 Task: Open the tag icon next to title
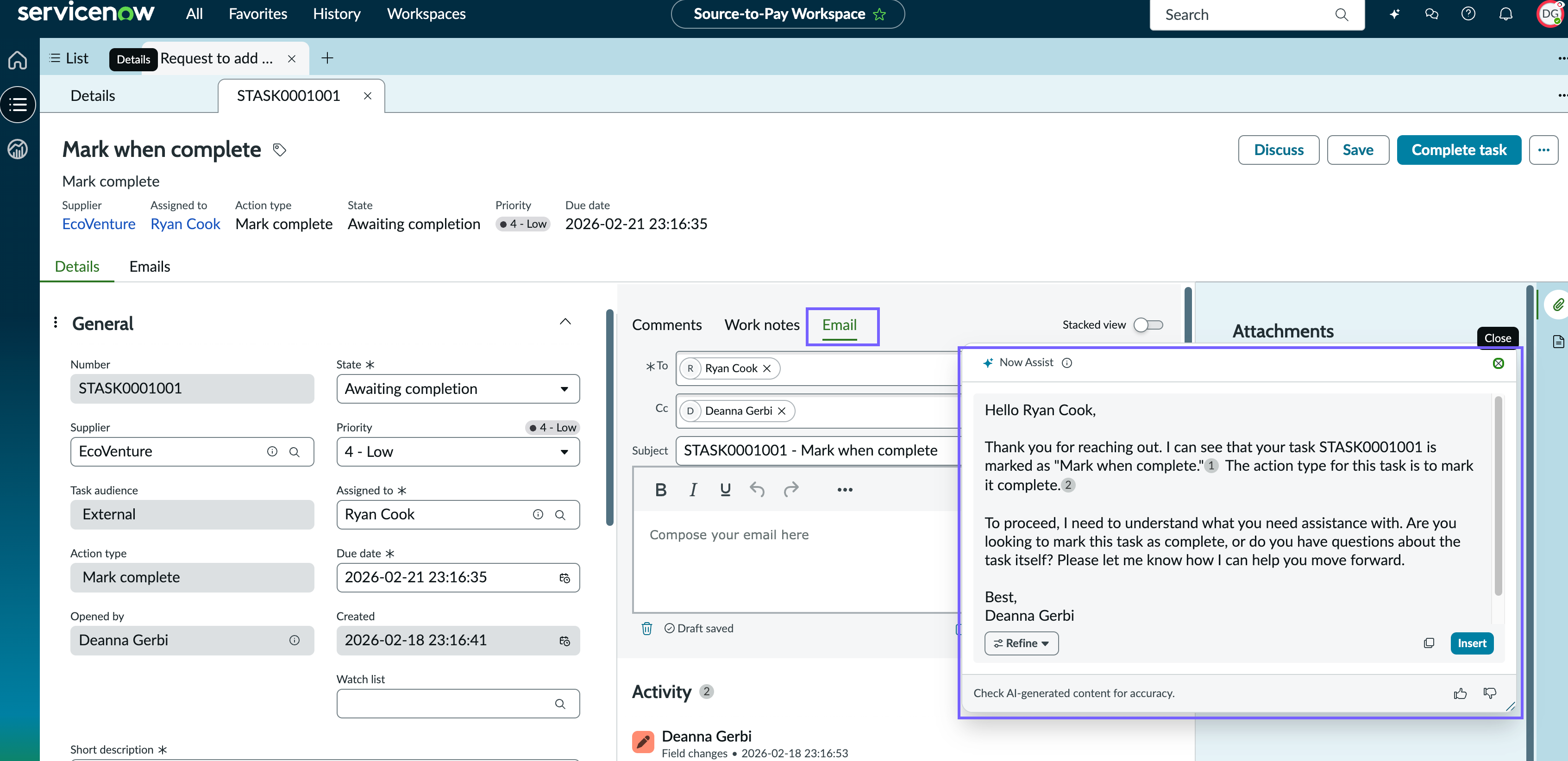pos(279,150)
